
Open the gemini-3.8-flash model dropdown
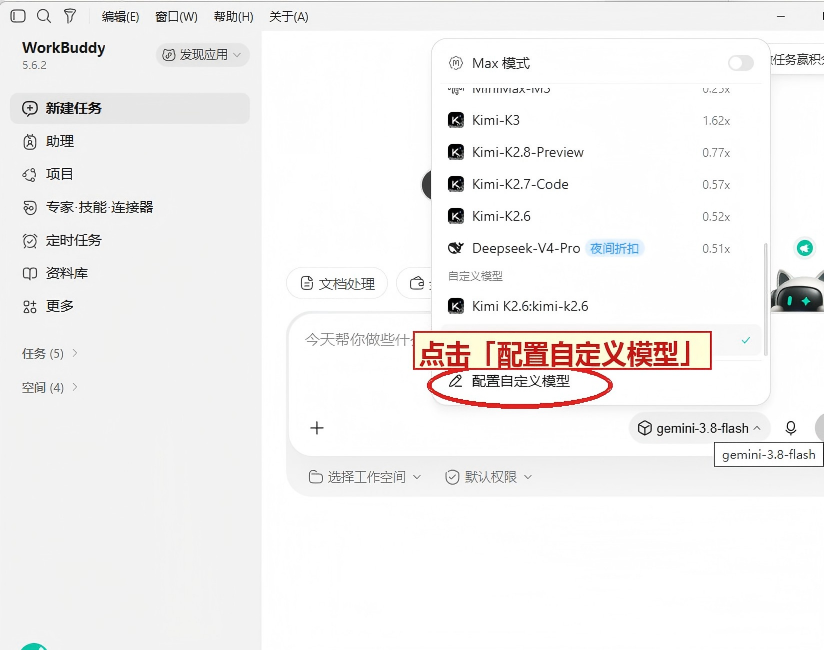(x=699, y=428)
